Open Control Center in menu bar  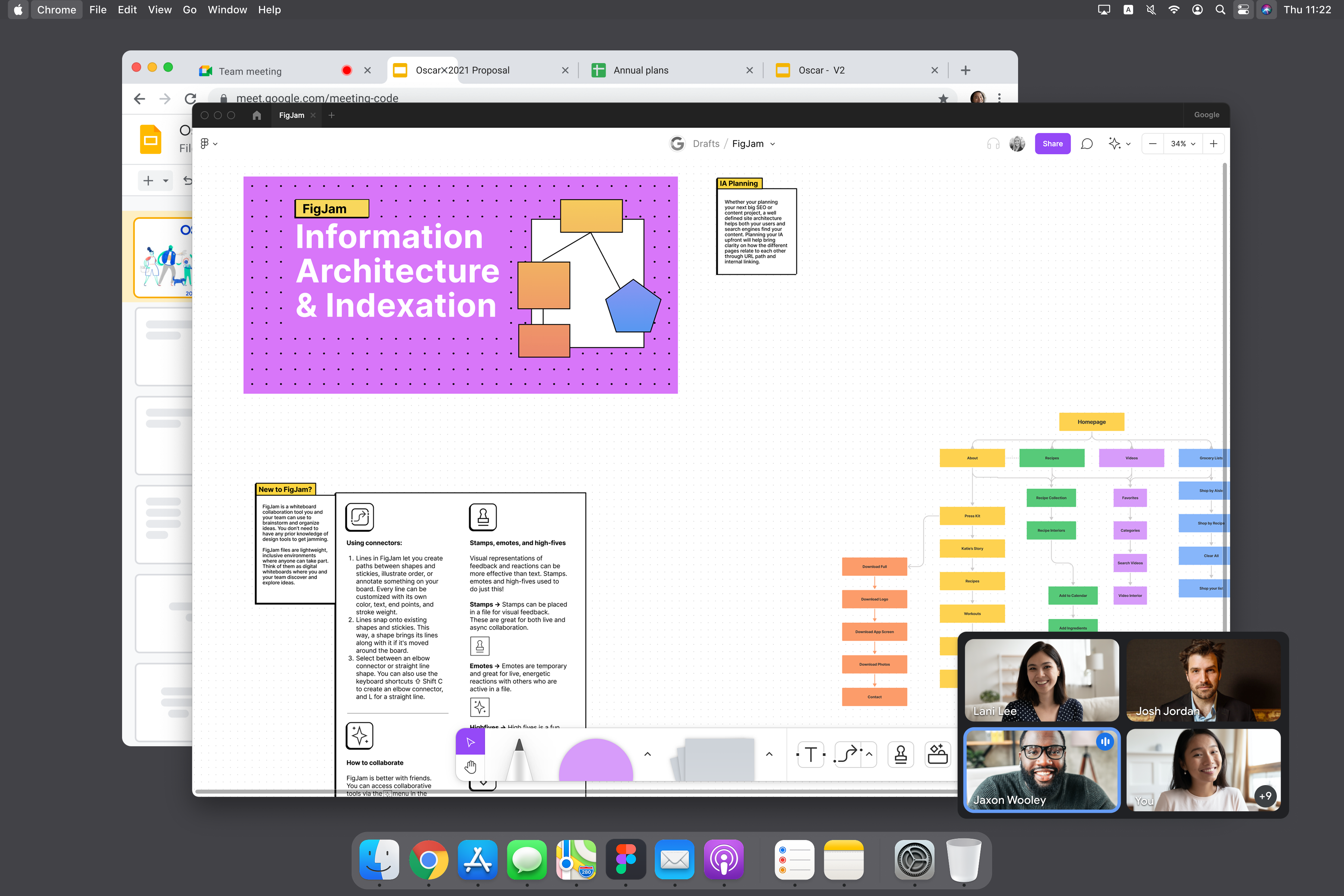tap(1244, 10)
